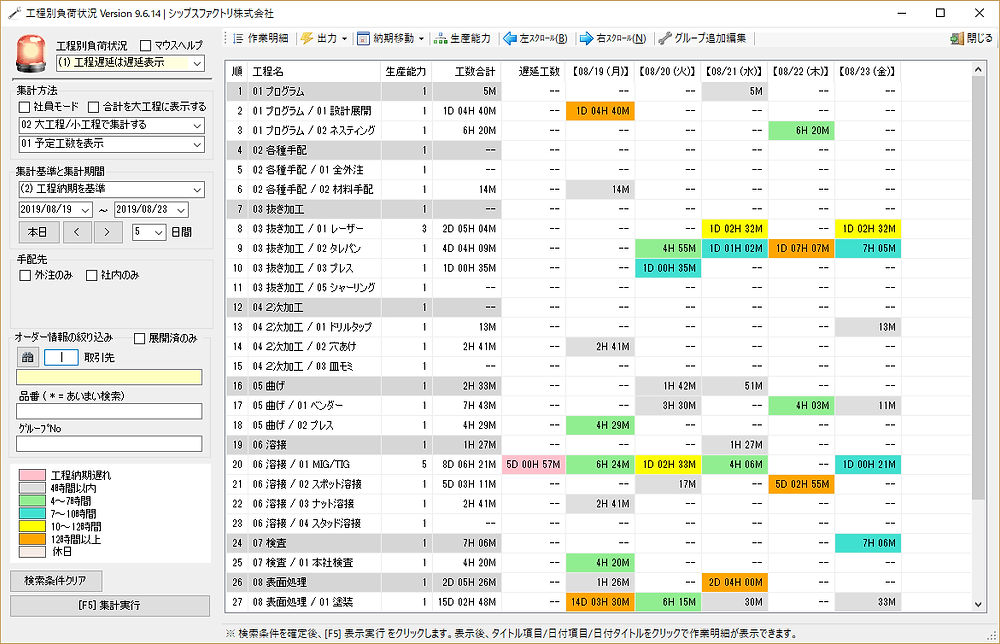Check 合計を大工程に表示する option
The height and width of the screenshot is (644, 1000).
(x=94, y=106)
